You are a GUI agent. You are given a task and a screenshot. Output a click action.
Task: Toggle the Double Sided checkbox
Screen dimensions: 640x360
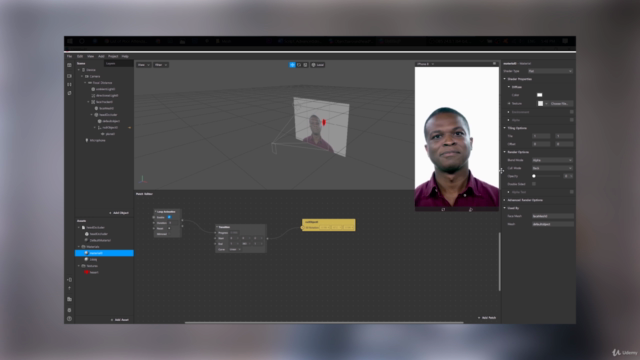[x=534, y=184]
